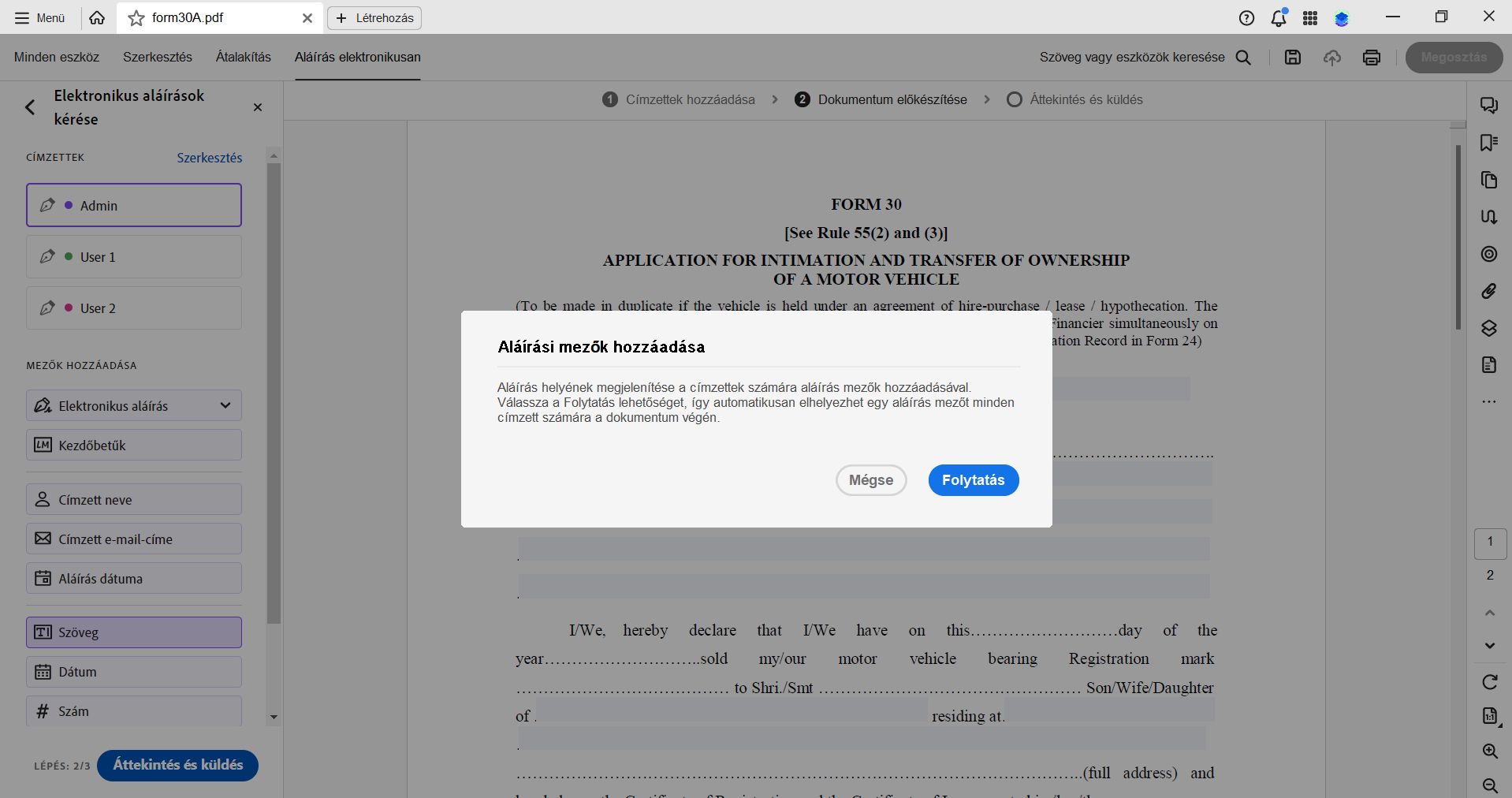1512x798 pixels.
Task: Open Minden eszköz tab
Action: click(57, 57)
